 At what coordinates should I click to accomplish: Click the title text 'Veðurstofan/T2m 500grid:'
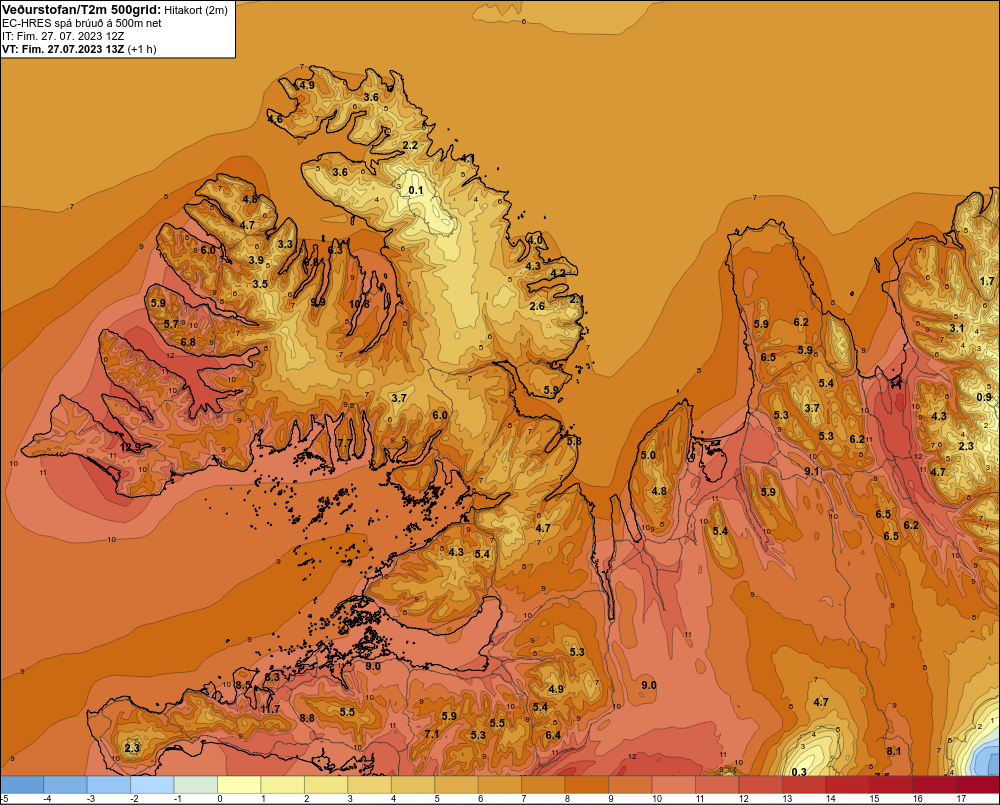click(x=82, y=10)
